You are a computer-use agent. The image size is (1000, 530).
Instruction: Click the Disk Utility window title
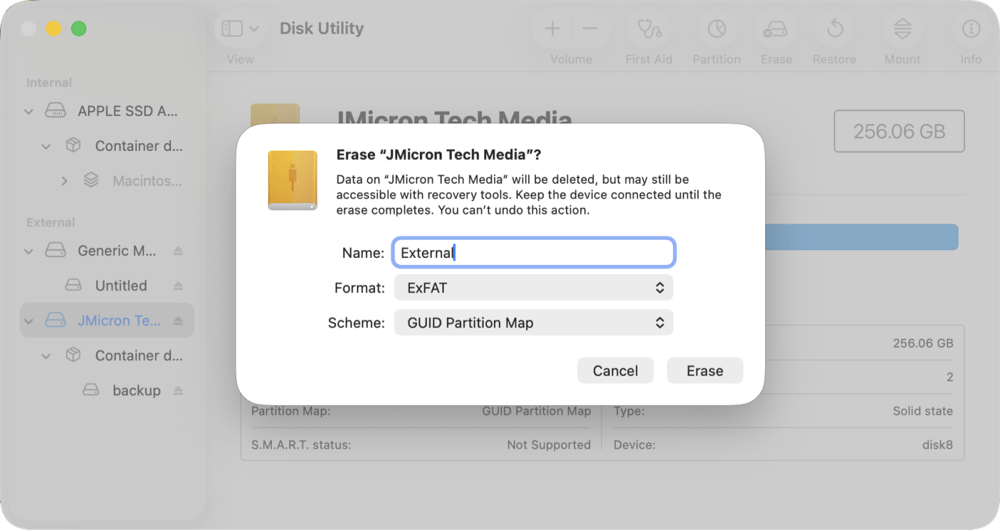coord(321,28)
